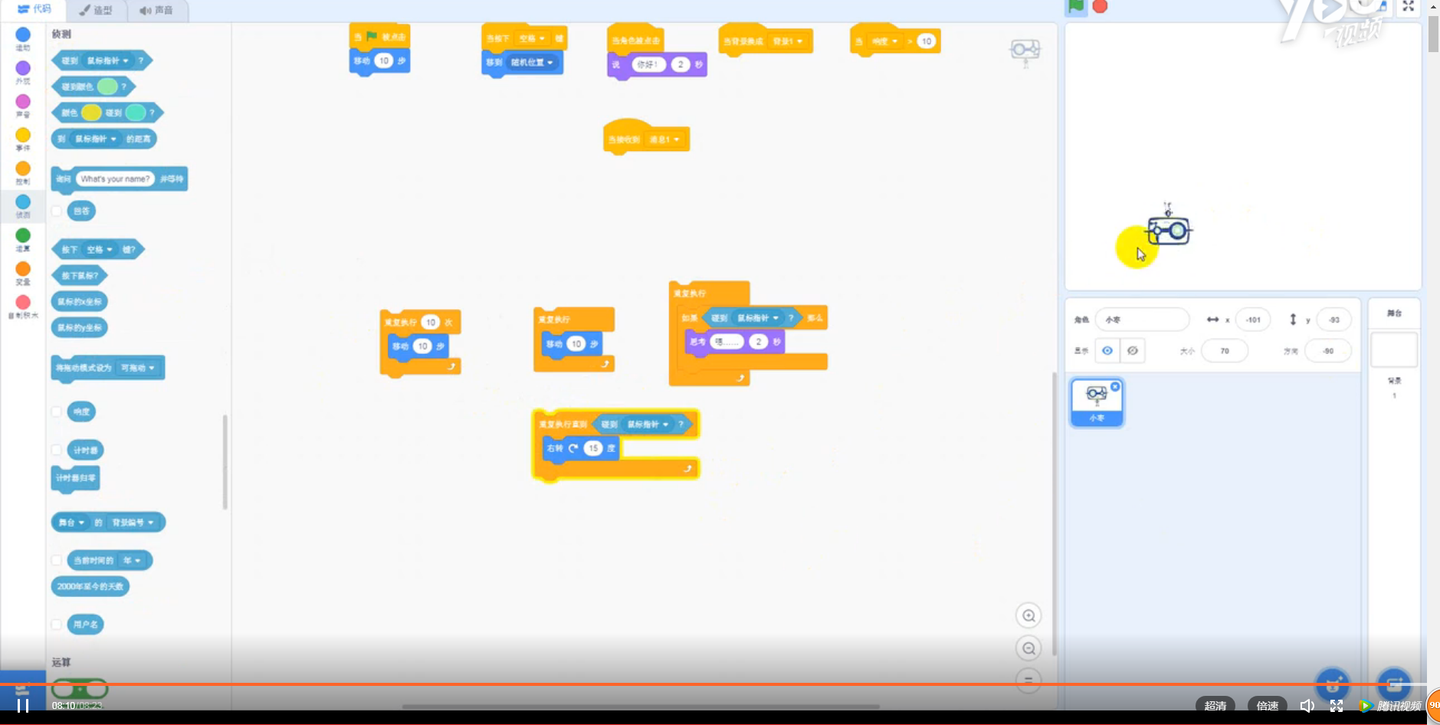Select the 小枣 sprite thumbnail
Screen dimensions: 1440x725
tap(1097, 402)
